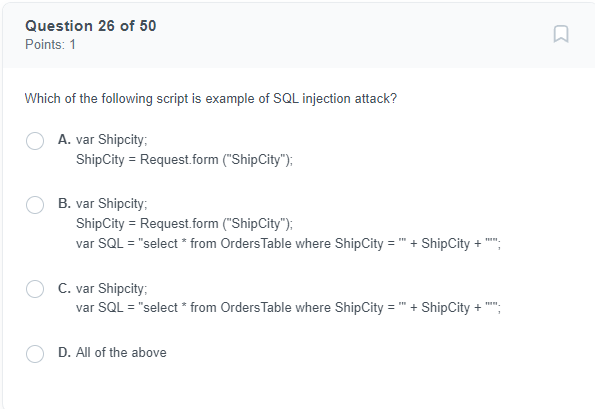Click the Points: 1 text

click(x=50, y=45)
